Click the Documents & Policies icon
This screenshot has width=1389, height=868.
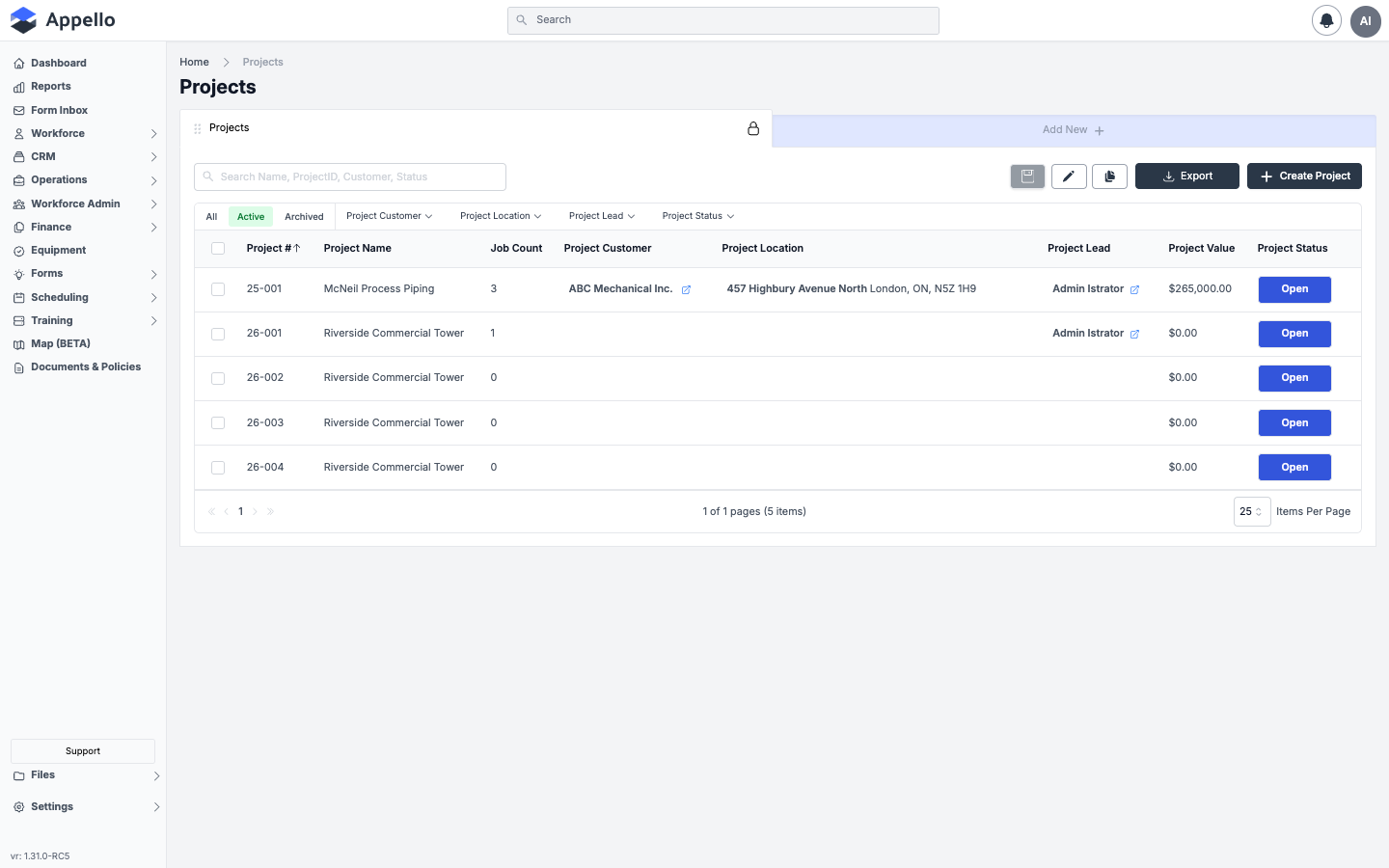19,367
